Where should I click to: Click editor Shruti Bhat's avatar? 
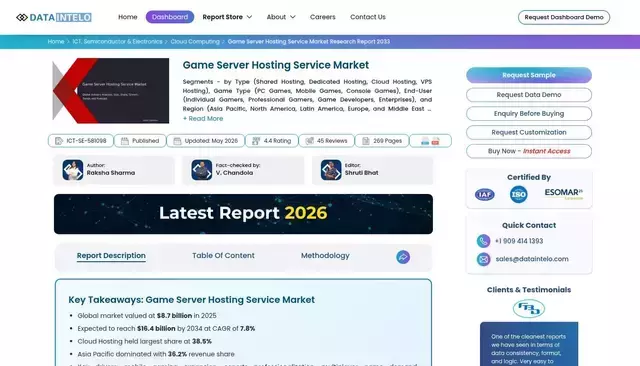tap(331, 170)
